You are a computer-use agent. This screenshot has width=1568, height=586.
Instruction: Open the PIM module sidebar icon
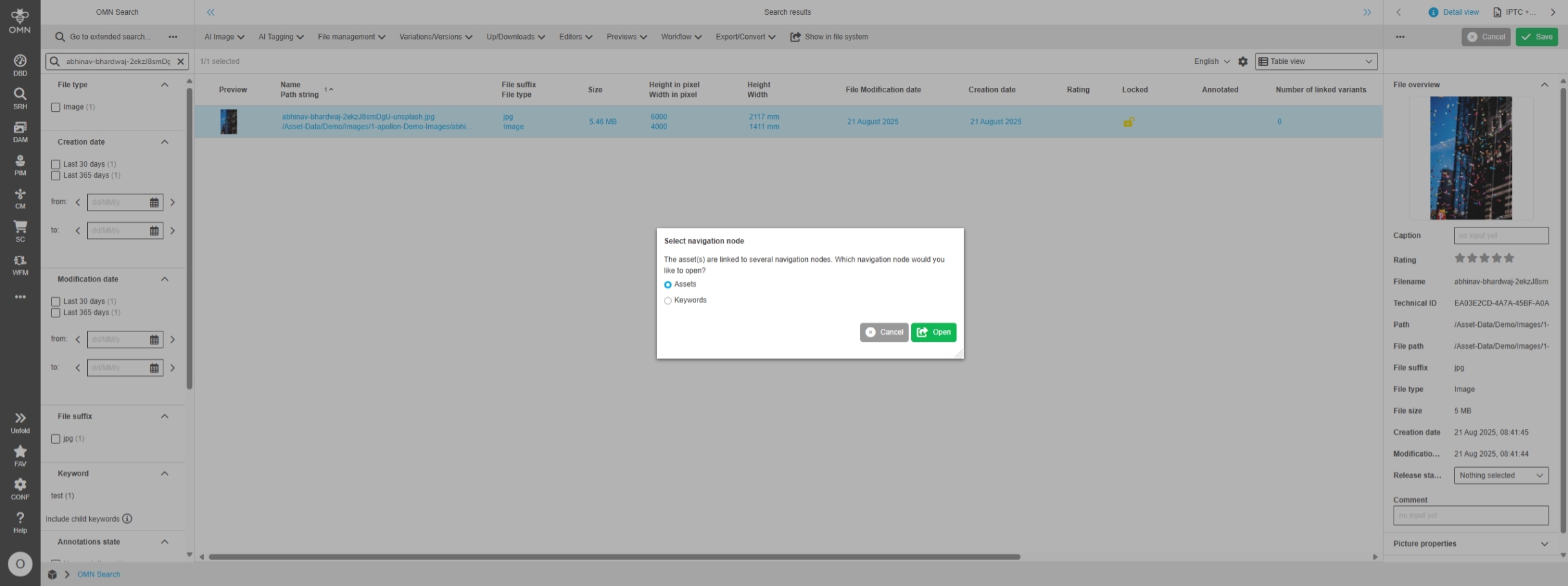click(20, 165)
